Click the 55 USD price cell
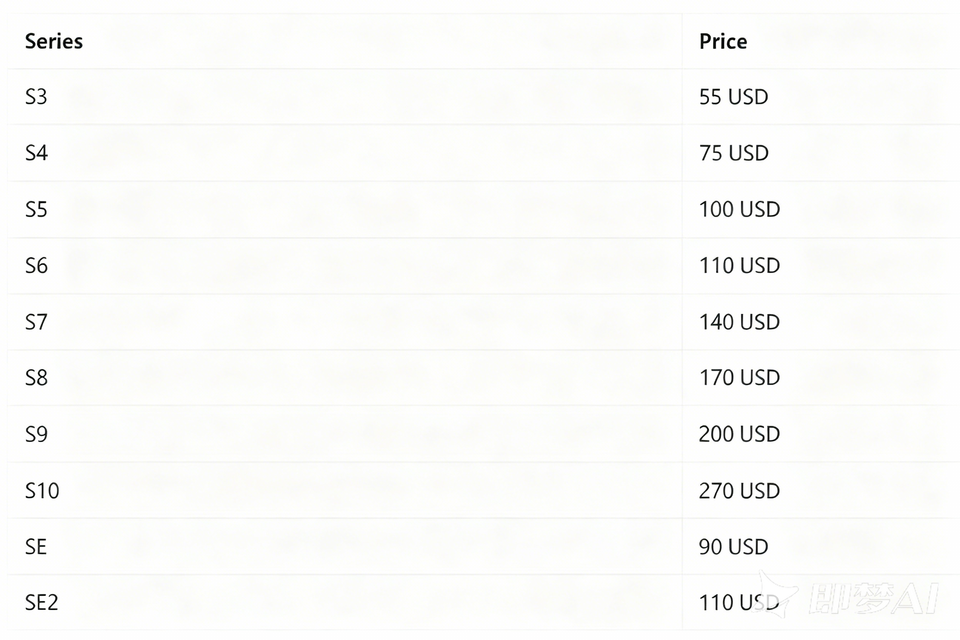Screen dimensions: 960x640 coord(734,97)
